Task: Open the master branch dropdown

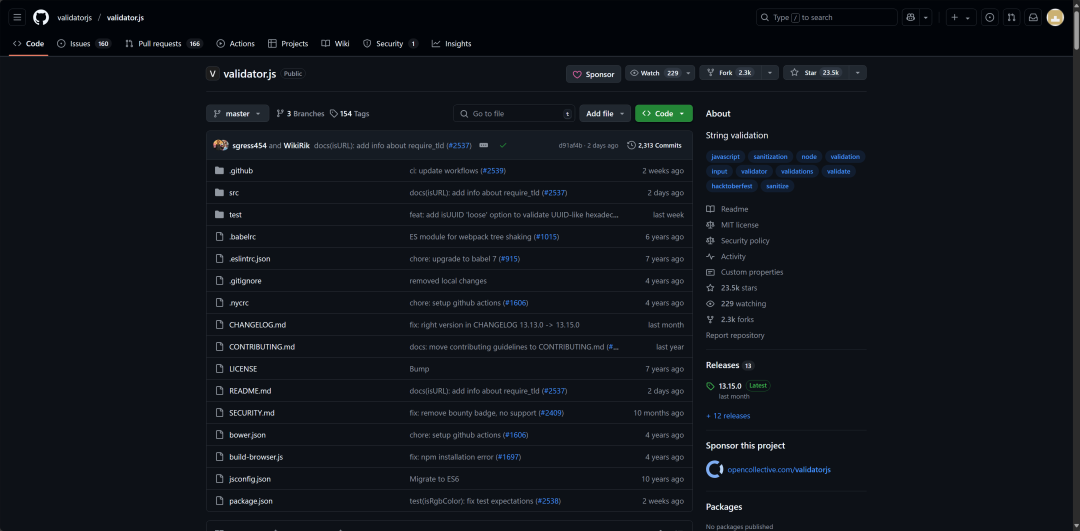Action: pos(237,114)
